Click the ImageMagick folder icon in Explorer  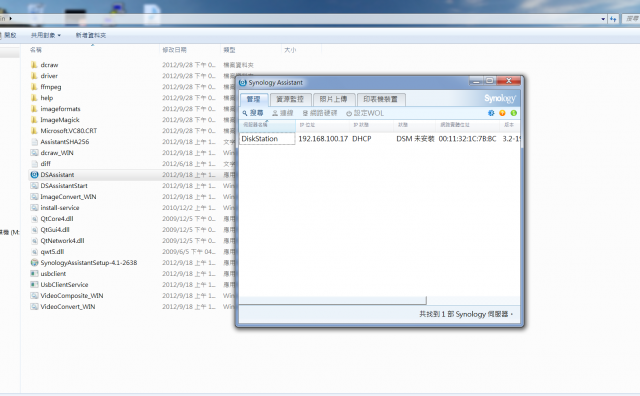34,120
